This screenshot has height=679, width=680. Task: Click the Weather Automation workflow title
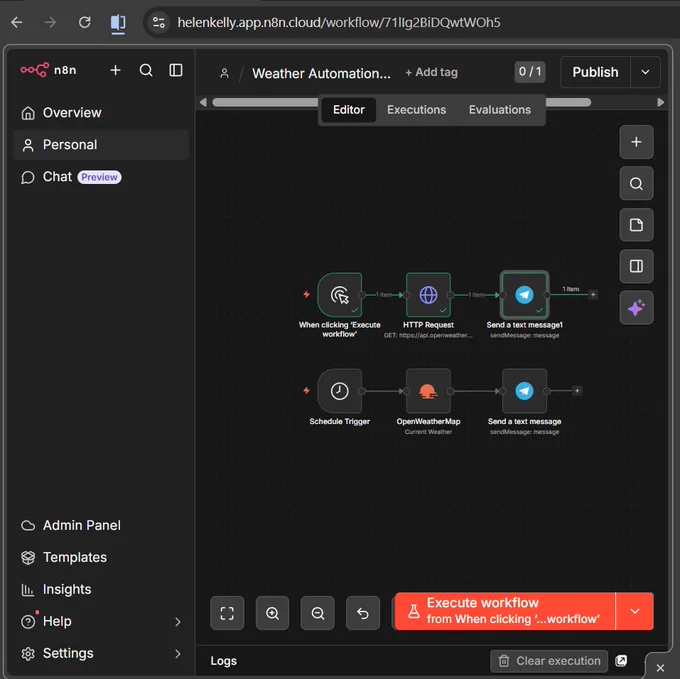click(x=321, y=73)
